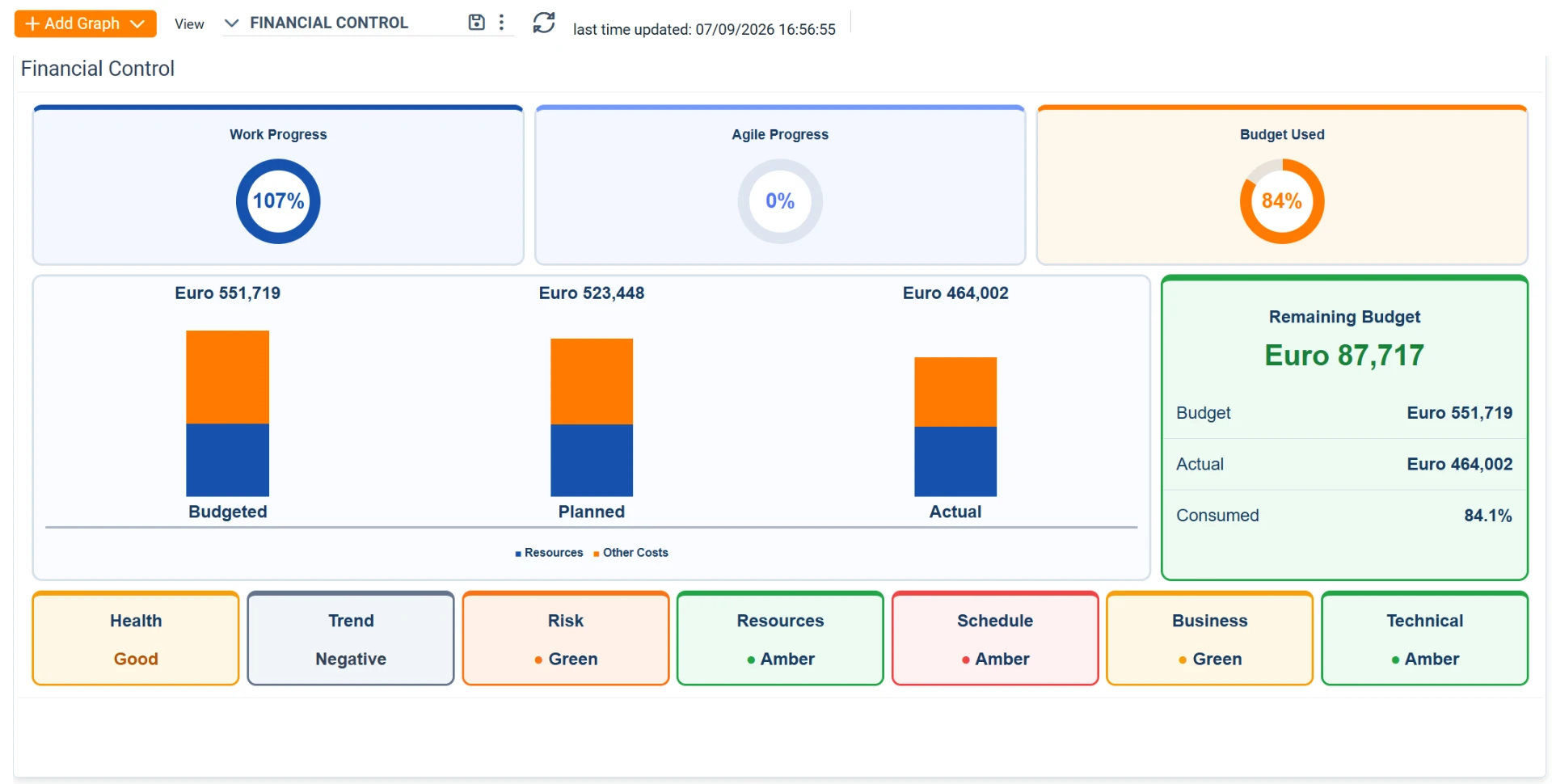1552x784 pixels.
Task: Click the Add Graph button
Action: (85, 23)
